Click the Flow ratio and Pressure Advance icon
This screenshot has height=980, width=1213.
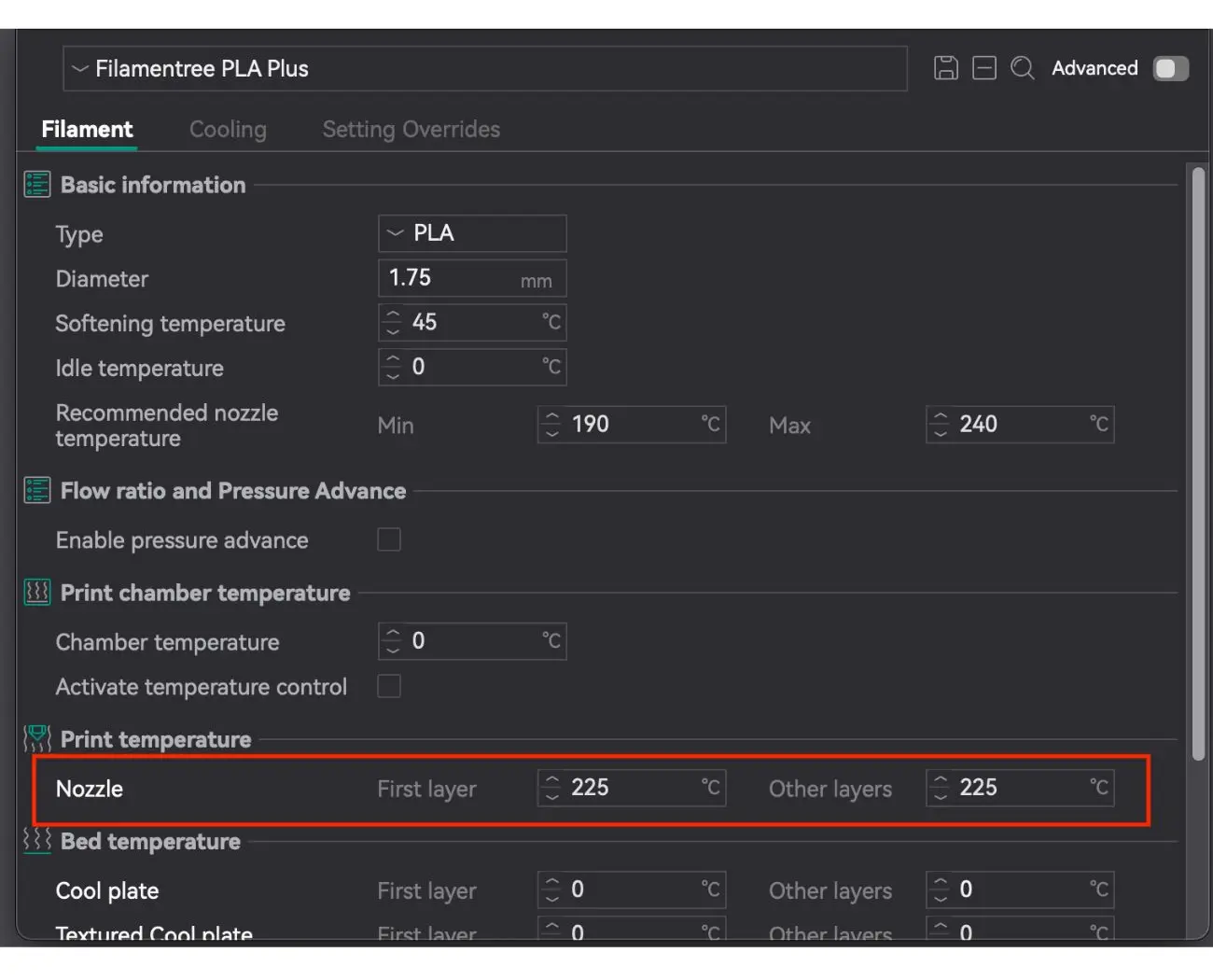(37, 491)
